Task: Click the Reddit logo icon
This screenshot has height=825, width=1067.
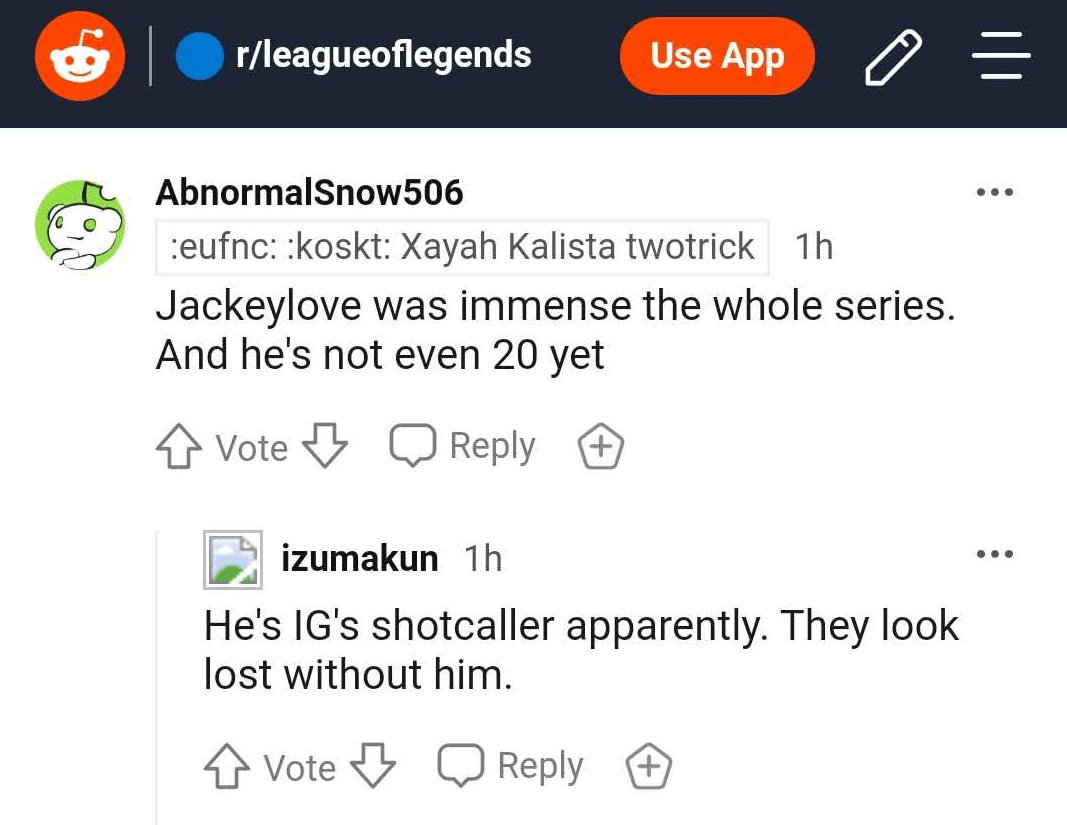Action: [x=80, y=57]
